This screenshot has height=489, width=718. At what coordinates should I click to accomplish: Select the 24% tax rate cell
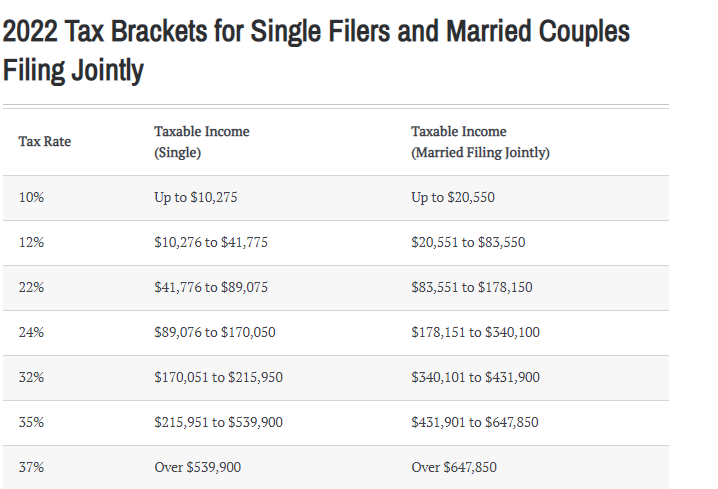(x=31, y=332)
